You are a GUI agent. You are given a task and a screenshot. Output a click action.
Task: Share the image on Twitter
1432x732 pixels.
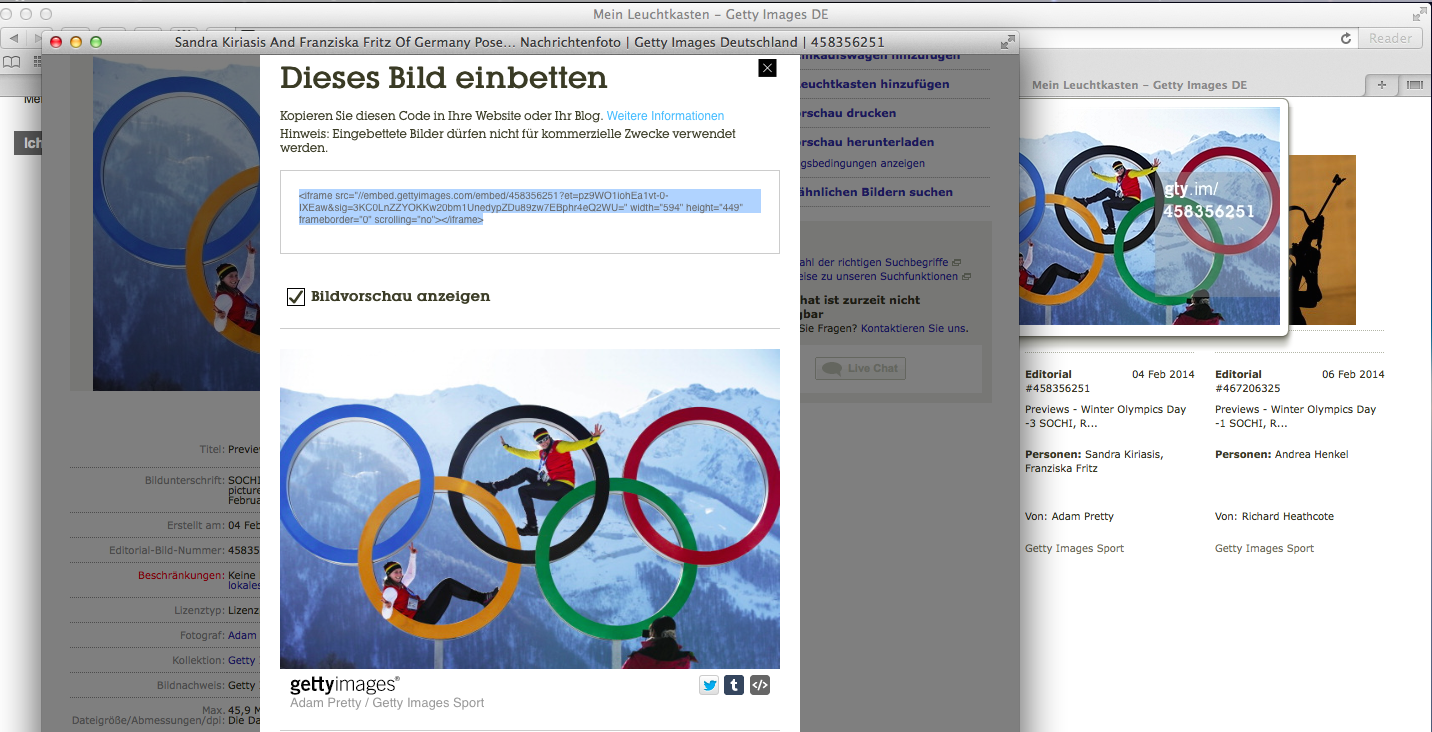point(709,685)
